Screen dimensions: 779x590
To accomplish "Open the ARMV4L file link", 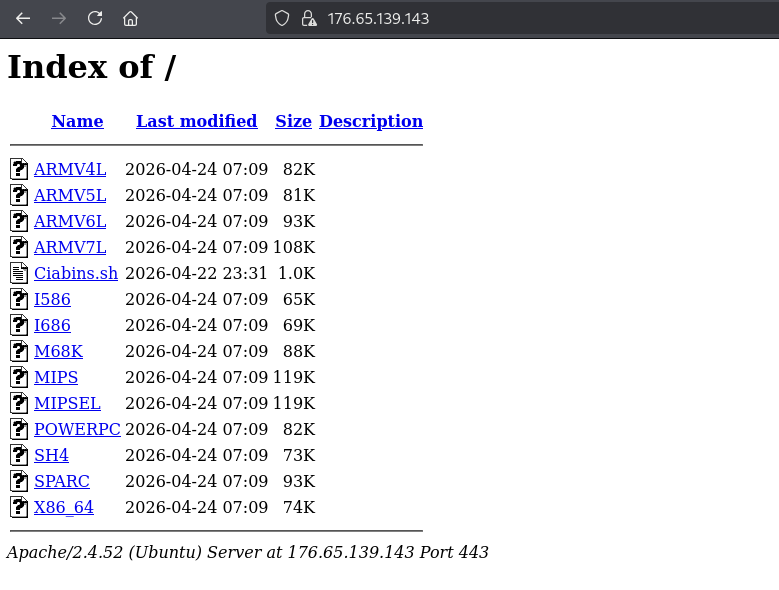I will tap(70, 169).
